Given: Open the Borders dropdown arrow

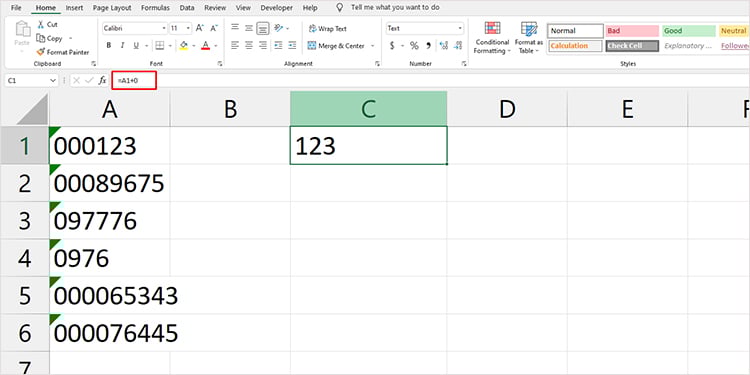Looking at the screenshot, I should pos(170,46).
